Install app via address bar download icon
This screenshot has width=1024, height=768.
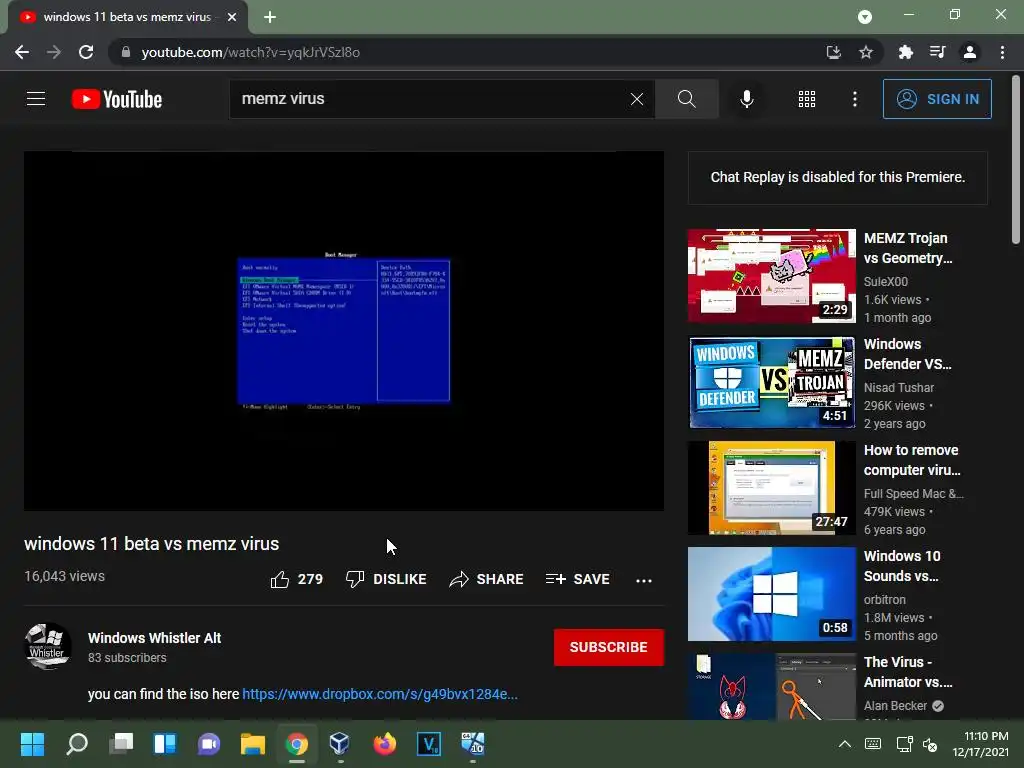point(833,52)
